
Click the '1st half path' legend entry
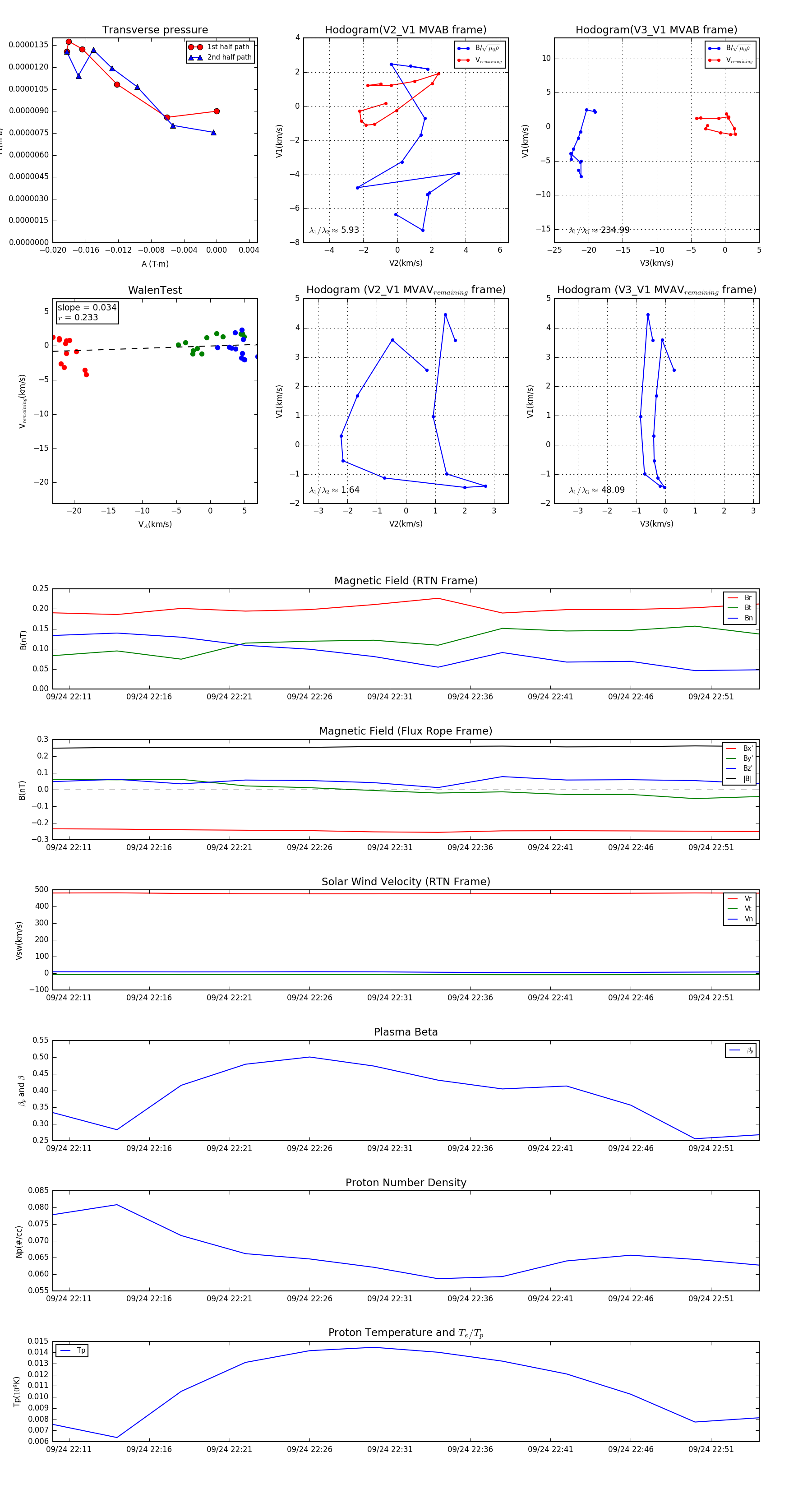(x=219, y=47)
